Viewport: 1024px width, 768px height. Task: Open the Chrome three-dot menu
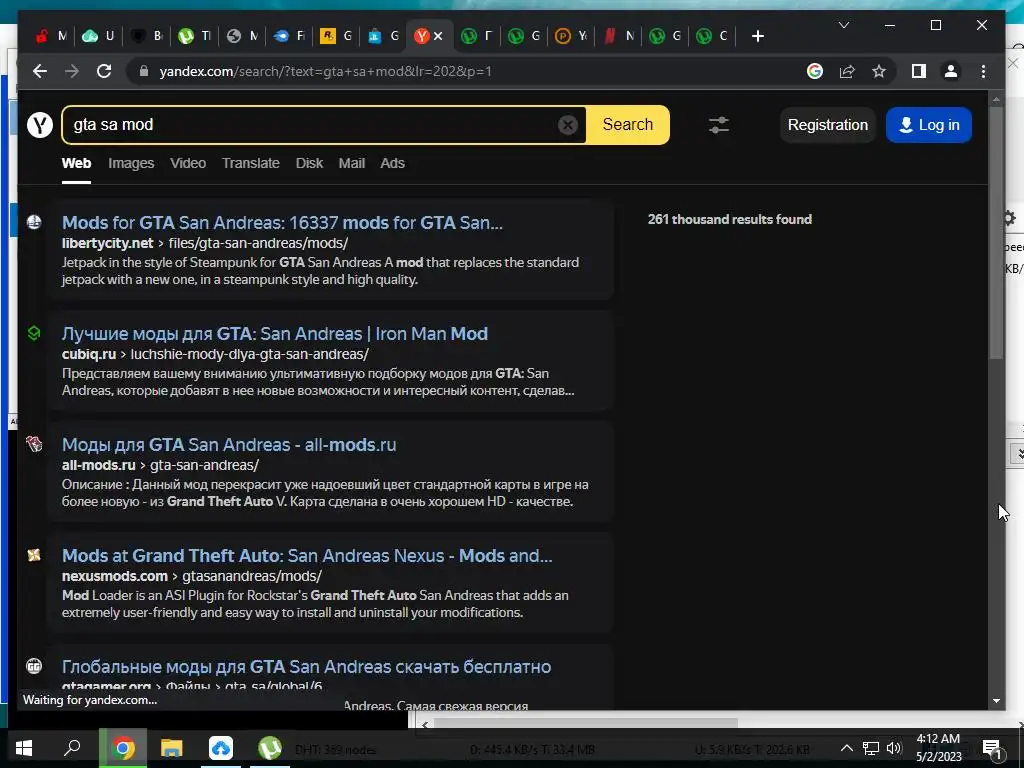pos(984,71)
